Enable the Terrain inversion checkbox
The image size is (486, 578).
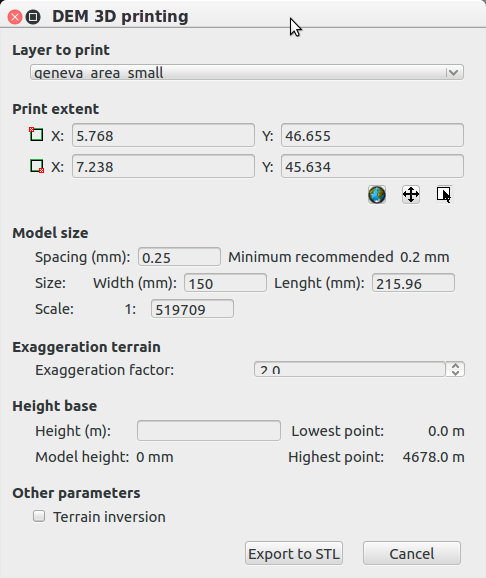39,516
